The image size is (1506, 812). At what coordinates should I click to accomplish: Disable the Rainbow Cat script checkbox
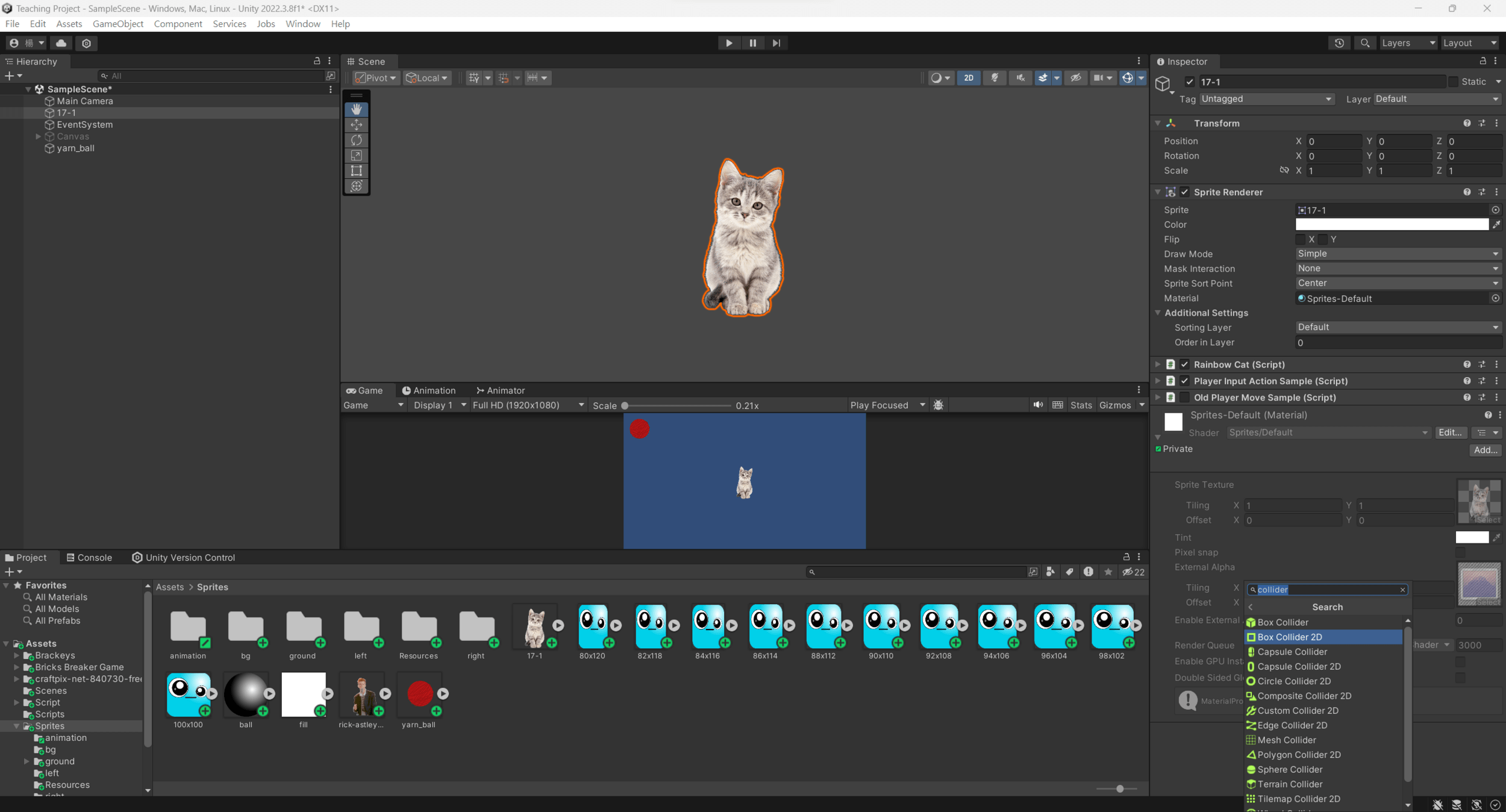coord(1184,364)
